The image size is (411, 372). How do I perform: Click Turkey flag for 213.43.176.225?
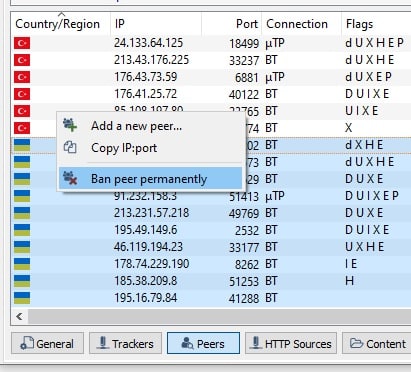pyautogui.click(x=22, y=60)
